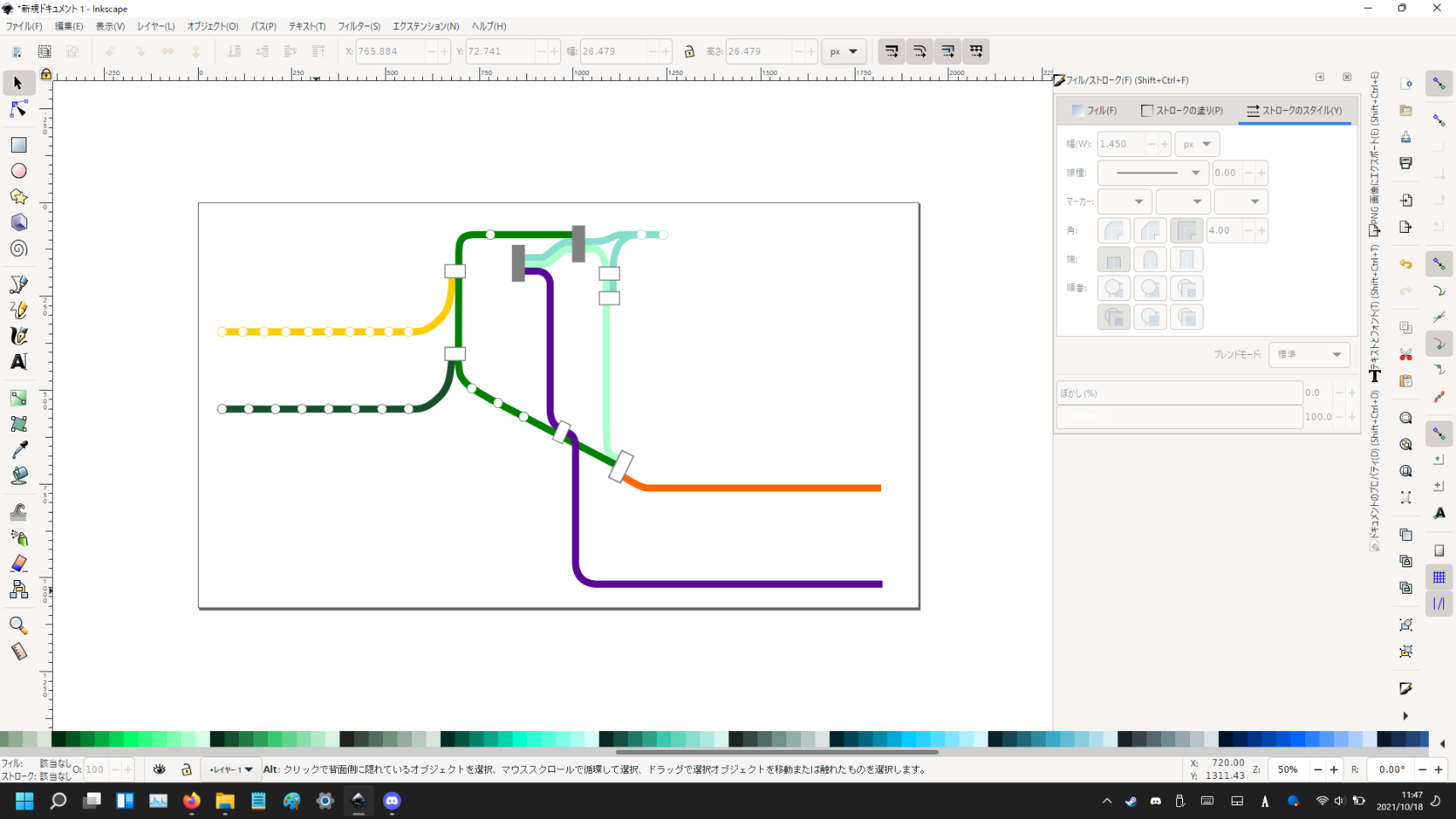The width and height of the screenshot is (1456, 819).
Task: Select the Node edit tool
Action: [18, 109]
